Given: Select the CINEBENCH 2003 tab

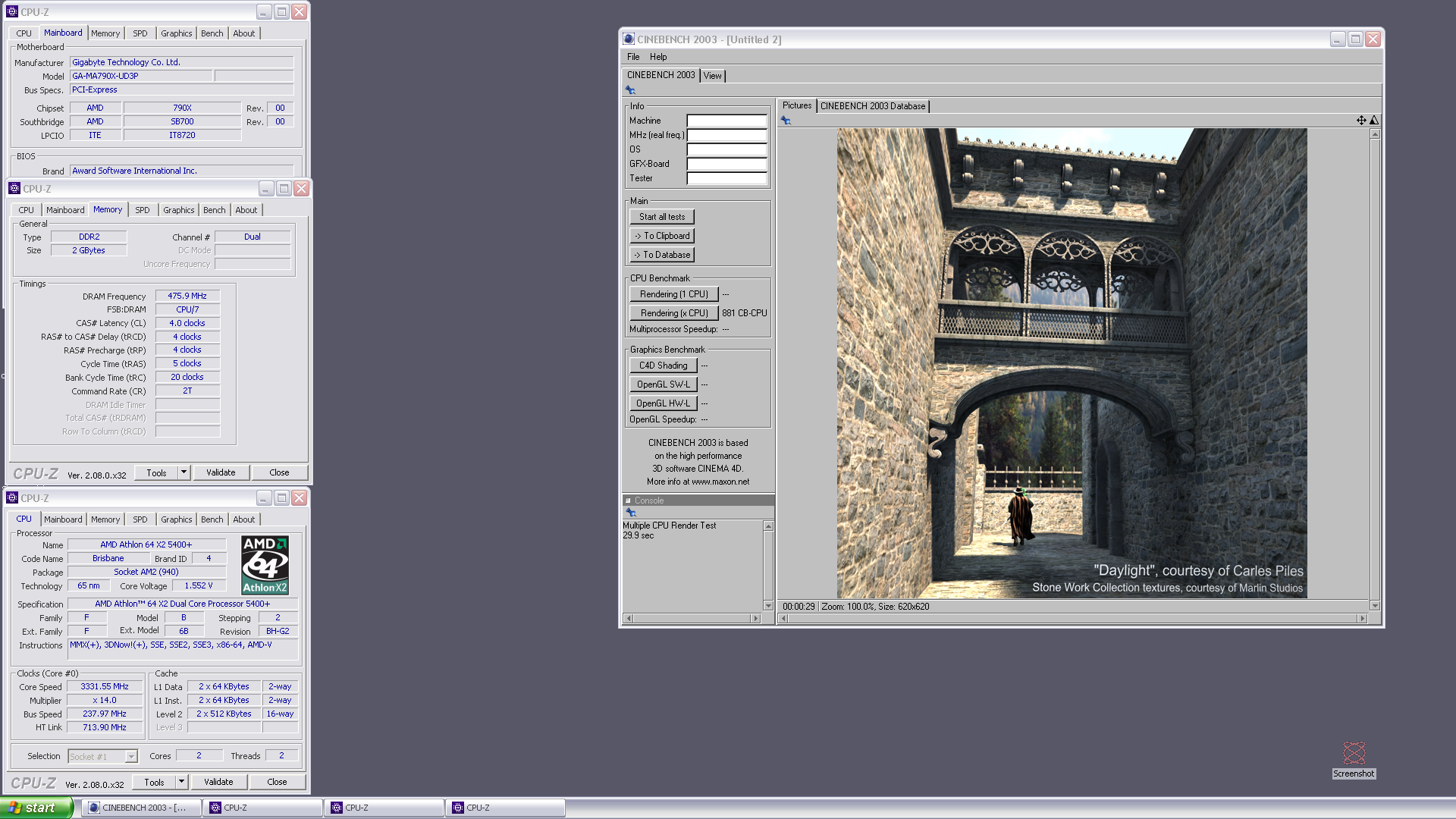Looking at the screenshot, I should (661, 75).
